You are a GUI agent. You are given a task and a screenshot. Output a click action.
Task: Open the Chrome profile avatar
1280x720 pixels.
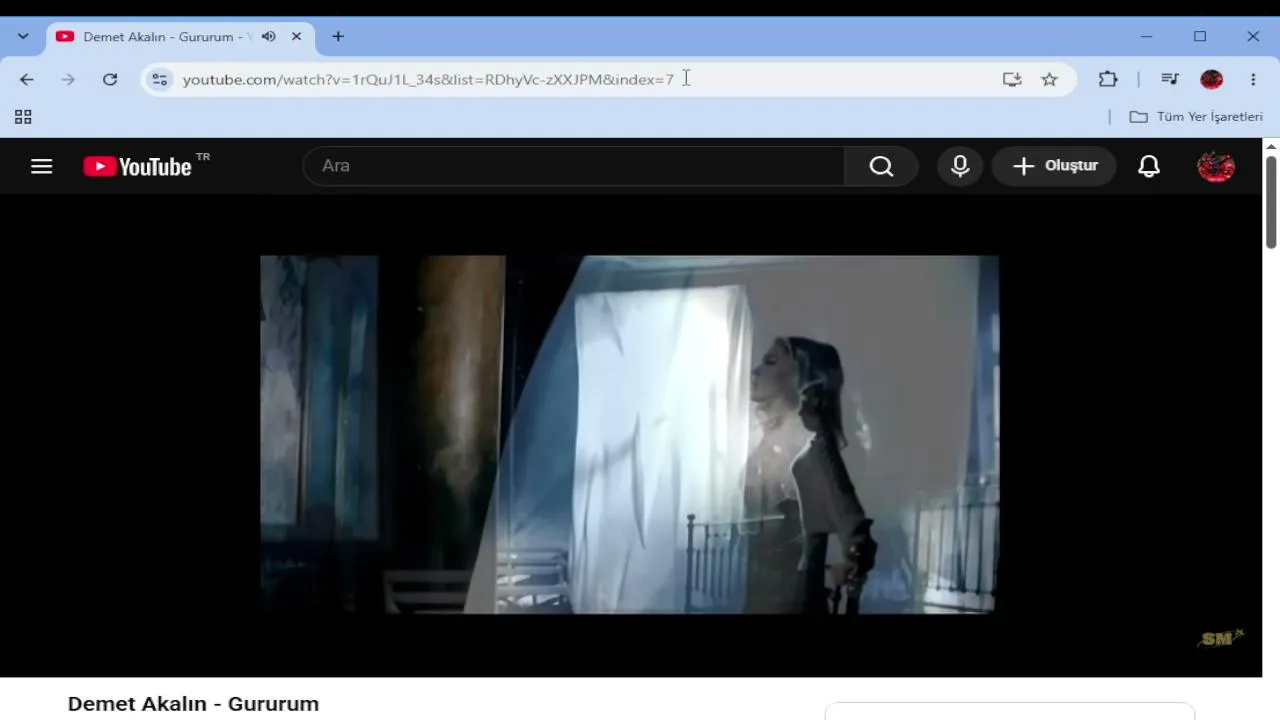[1211, 79]
